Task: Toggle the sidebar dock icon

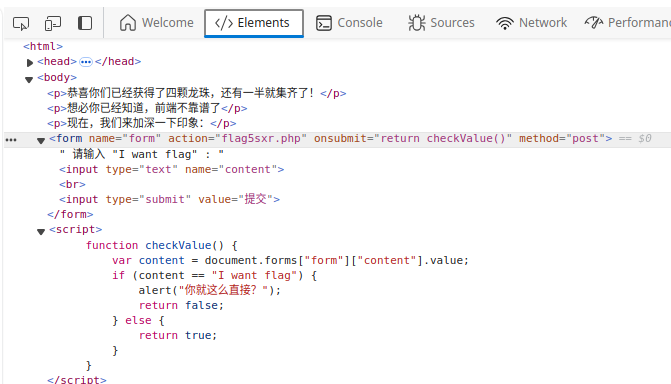Action: pyautogui.click(x=85, y=23)
